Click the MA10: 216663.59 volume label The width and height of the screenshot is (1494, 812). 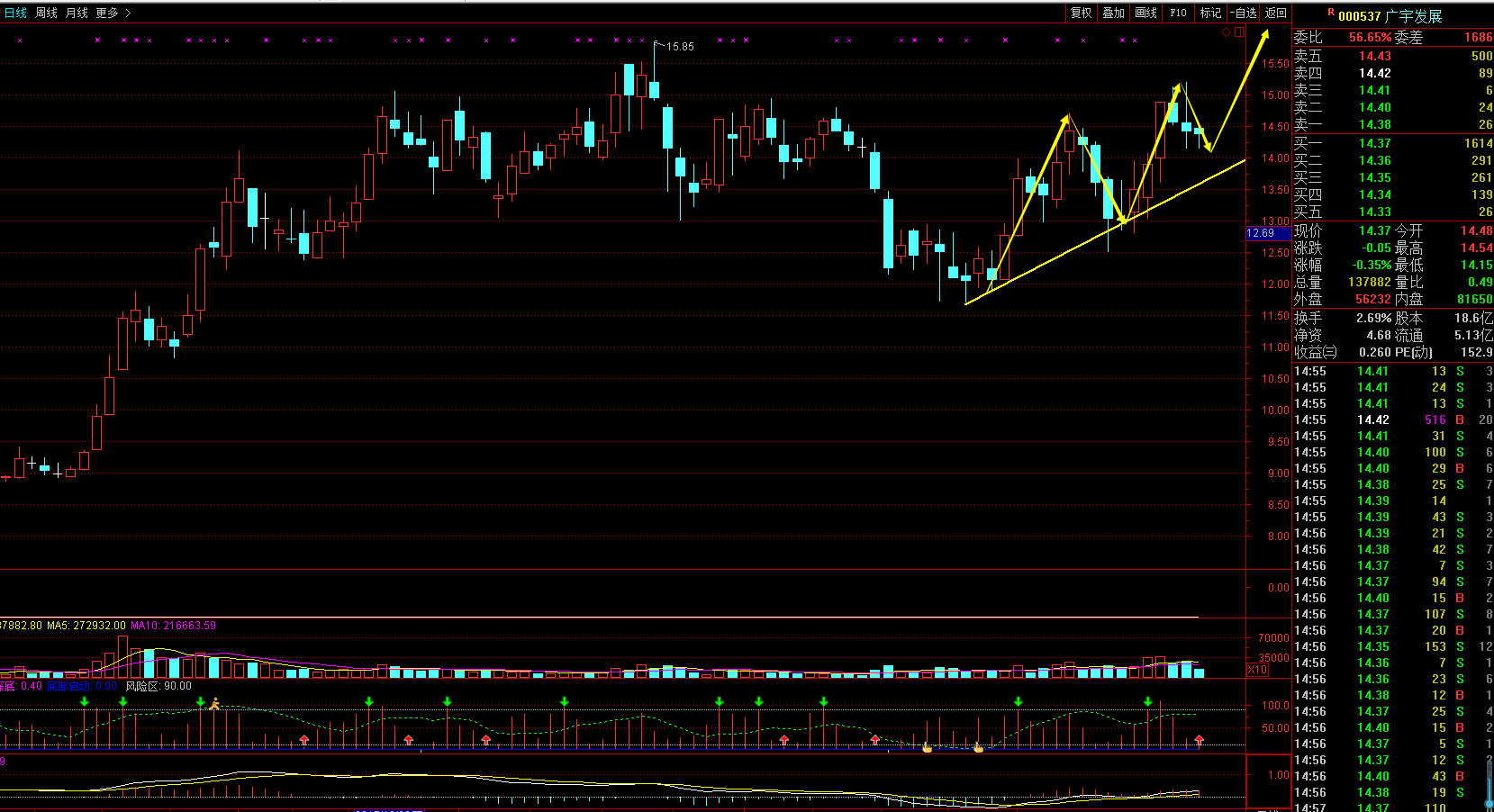174,626
